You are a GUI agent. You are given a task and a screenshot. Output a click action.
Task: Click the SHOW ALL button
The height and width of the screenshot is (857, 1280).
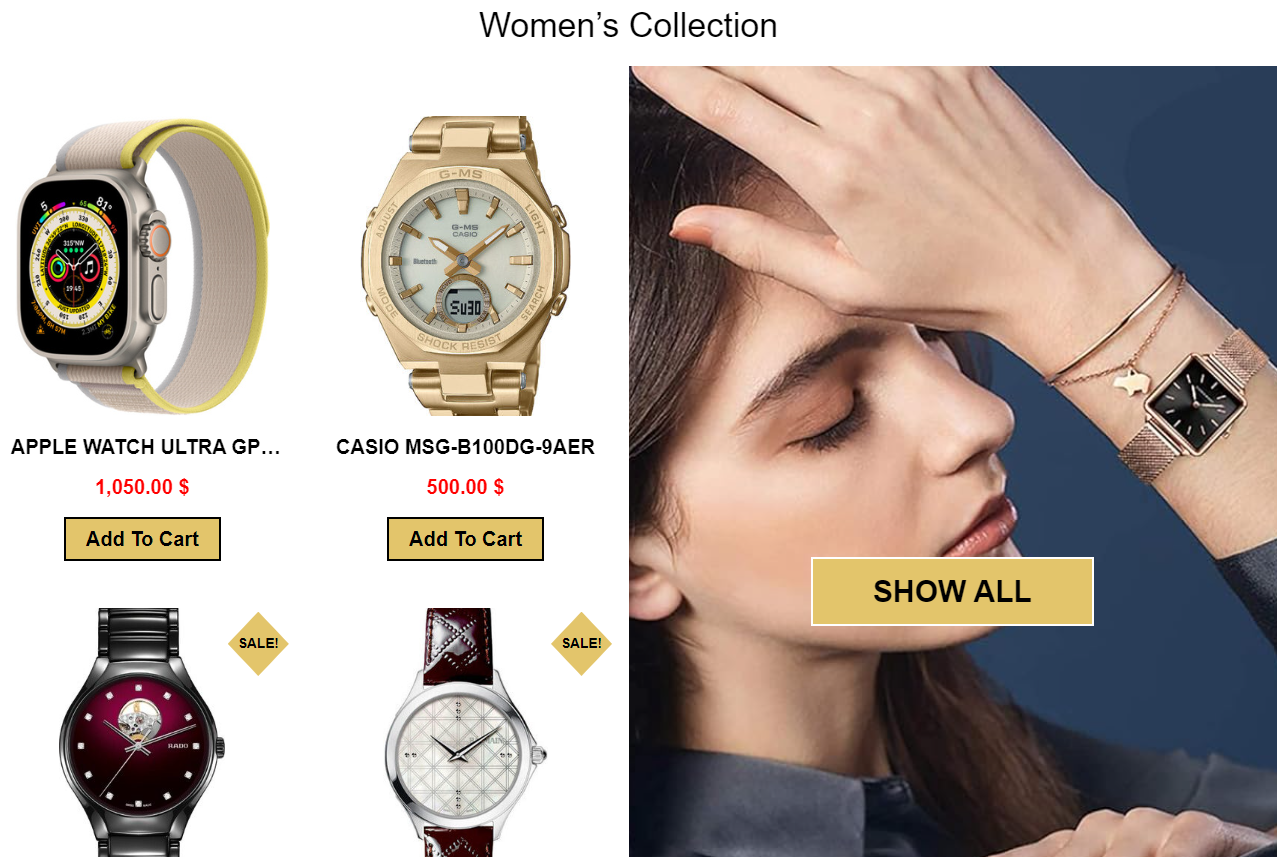(952, 591)
